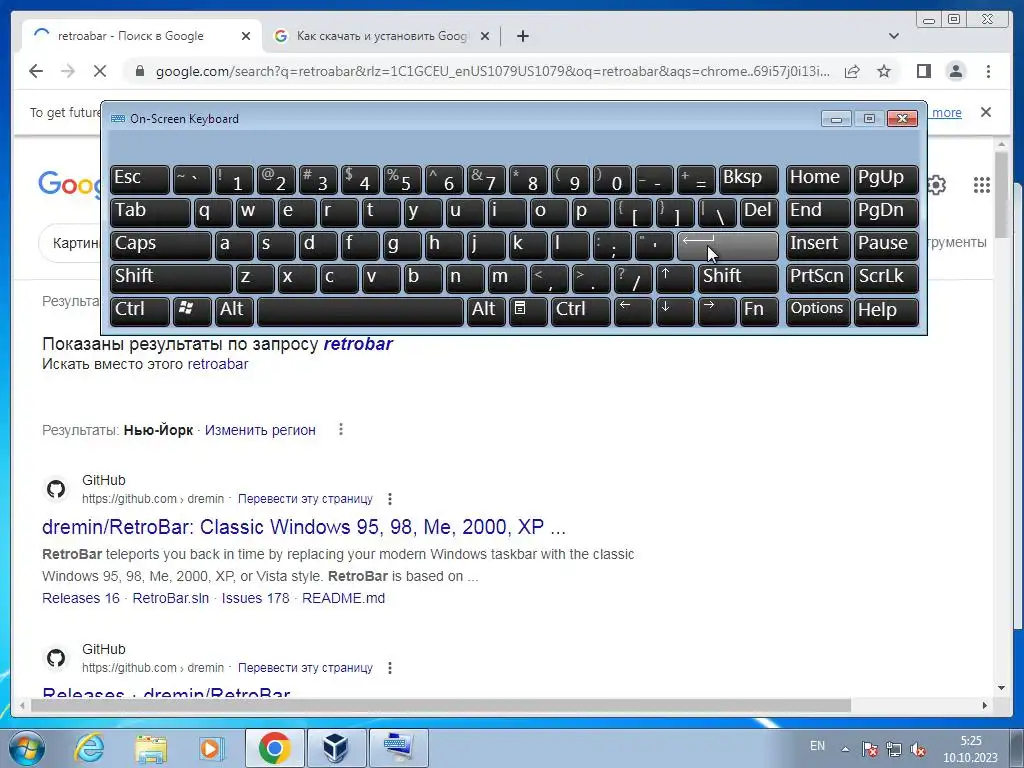Click the up arrow key on On-Screen Keyboard
The width and height of the screenshot is (1024, 768).
675,278
